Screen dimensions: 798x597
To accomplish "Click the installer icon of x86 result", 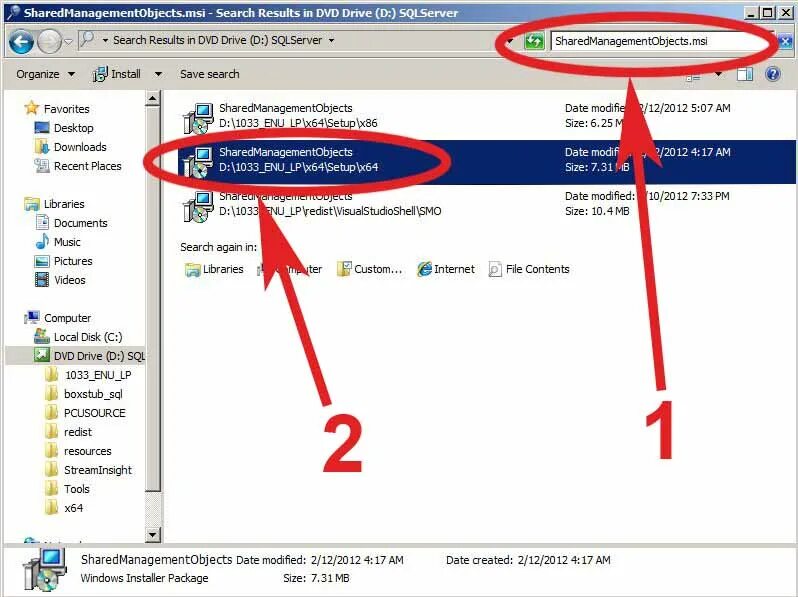I will pos(198,118).
